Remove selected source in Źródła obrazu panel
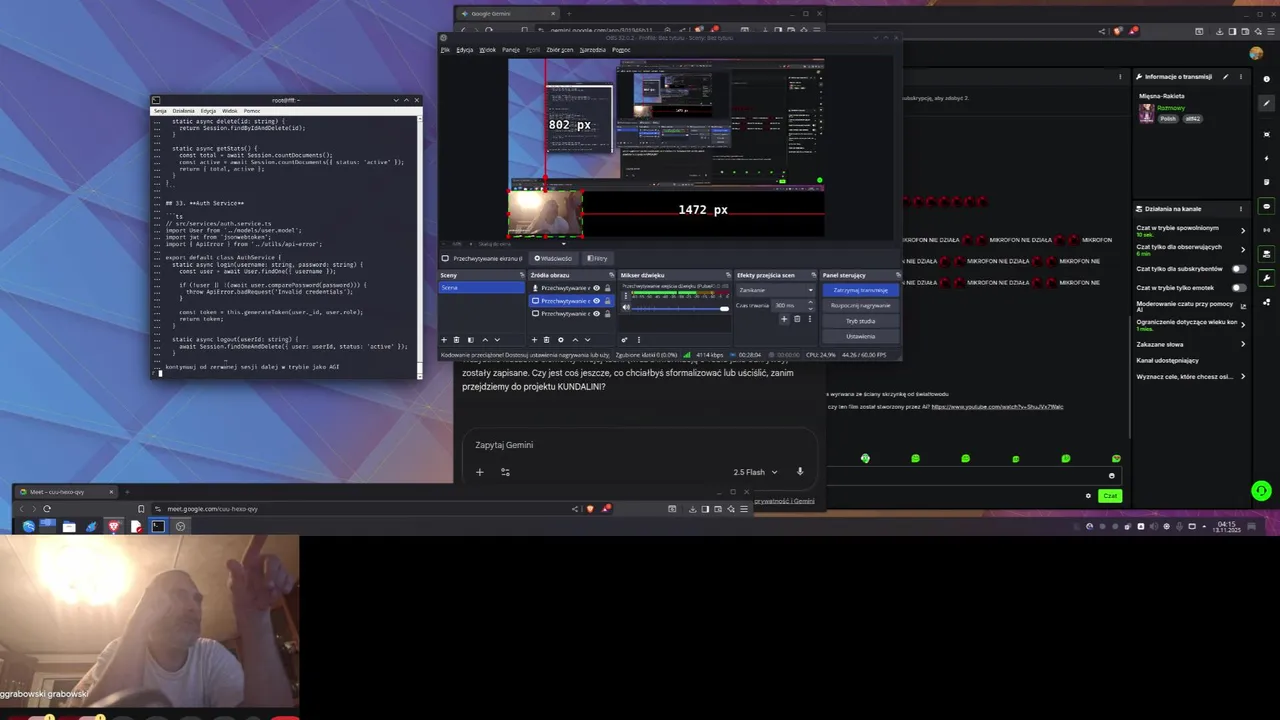 547,340
